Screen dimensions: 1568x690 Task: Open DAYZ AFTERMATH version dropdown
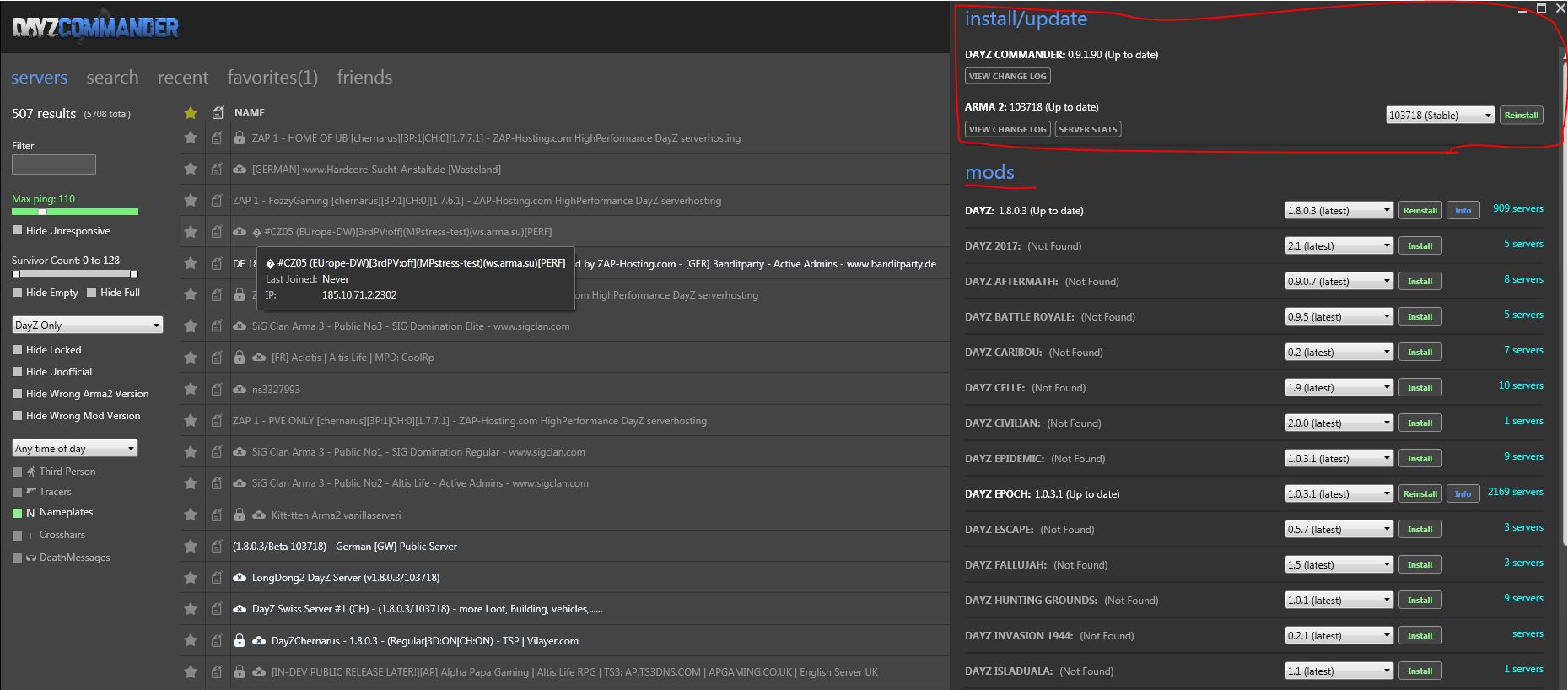coord(1339,281)
